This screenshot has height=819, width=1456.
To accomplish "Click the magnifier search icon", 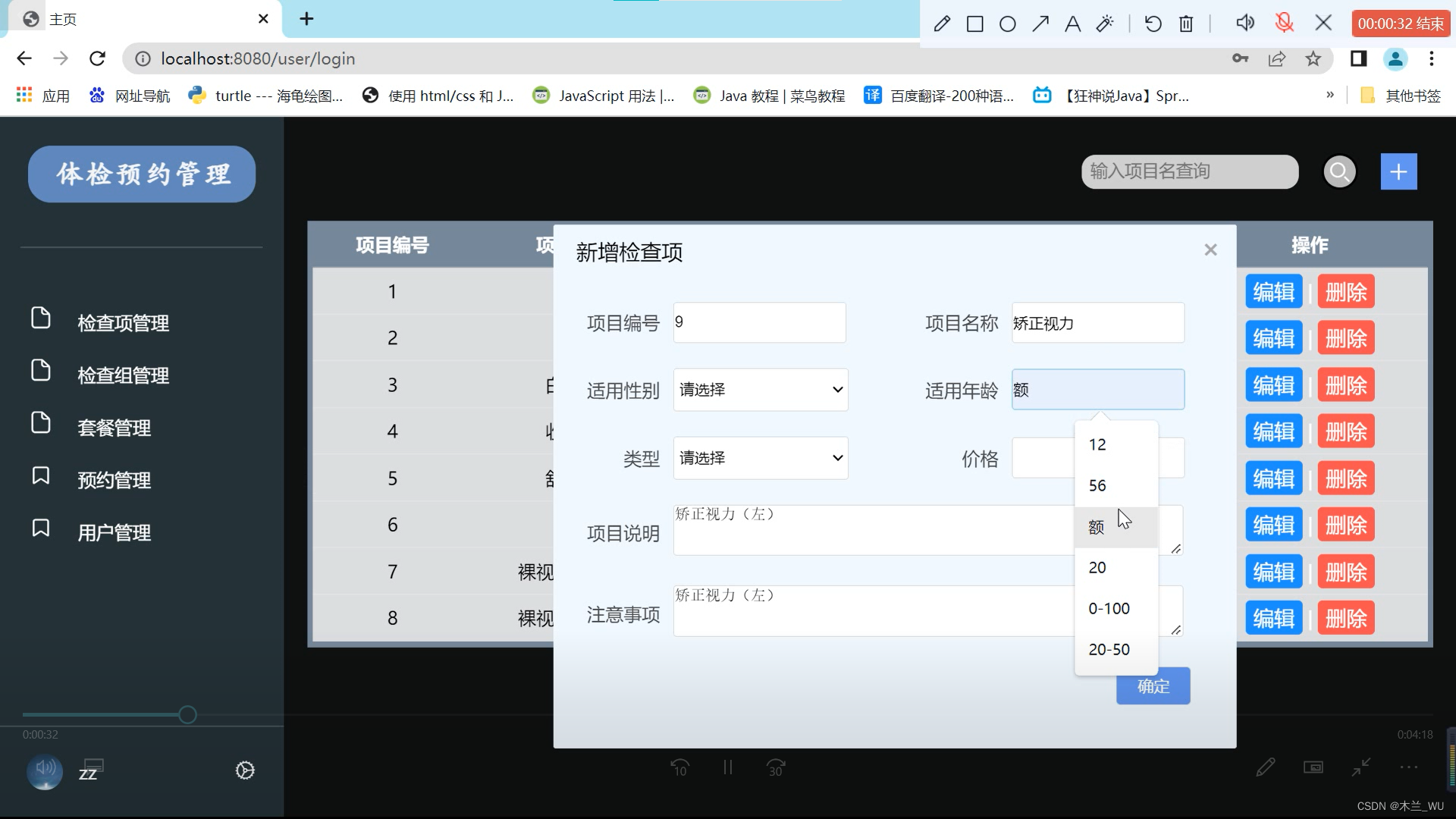I will point(1339,171).
